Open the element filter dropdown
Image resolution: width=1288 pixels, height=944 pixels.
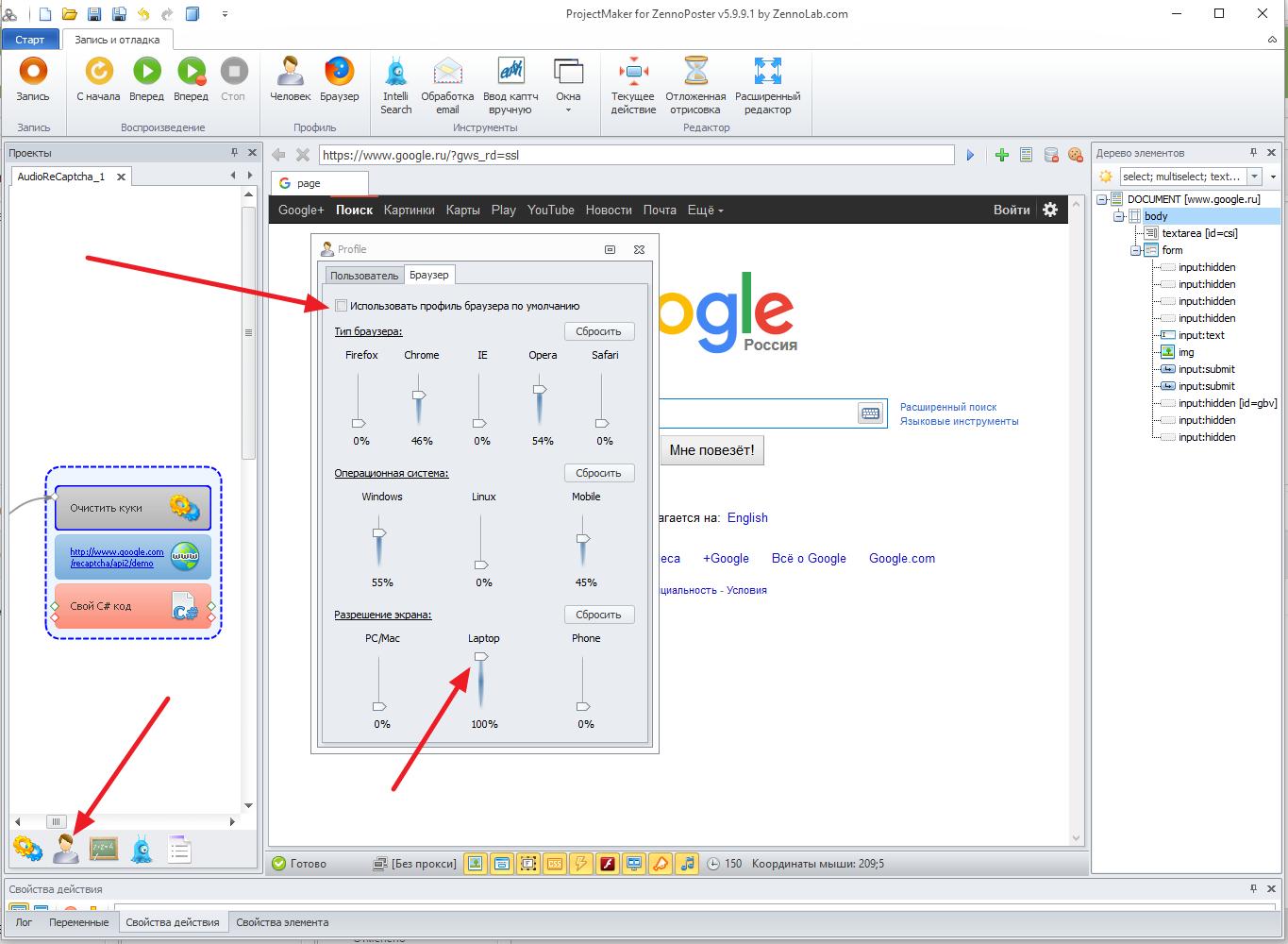[1254, 177]
